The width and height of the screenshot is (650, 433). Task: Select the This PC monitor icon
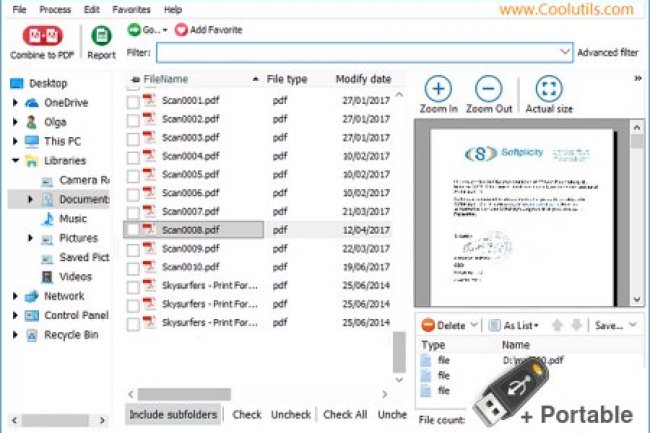(32, 141)
